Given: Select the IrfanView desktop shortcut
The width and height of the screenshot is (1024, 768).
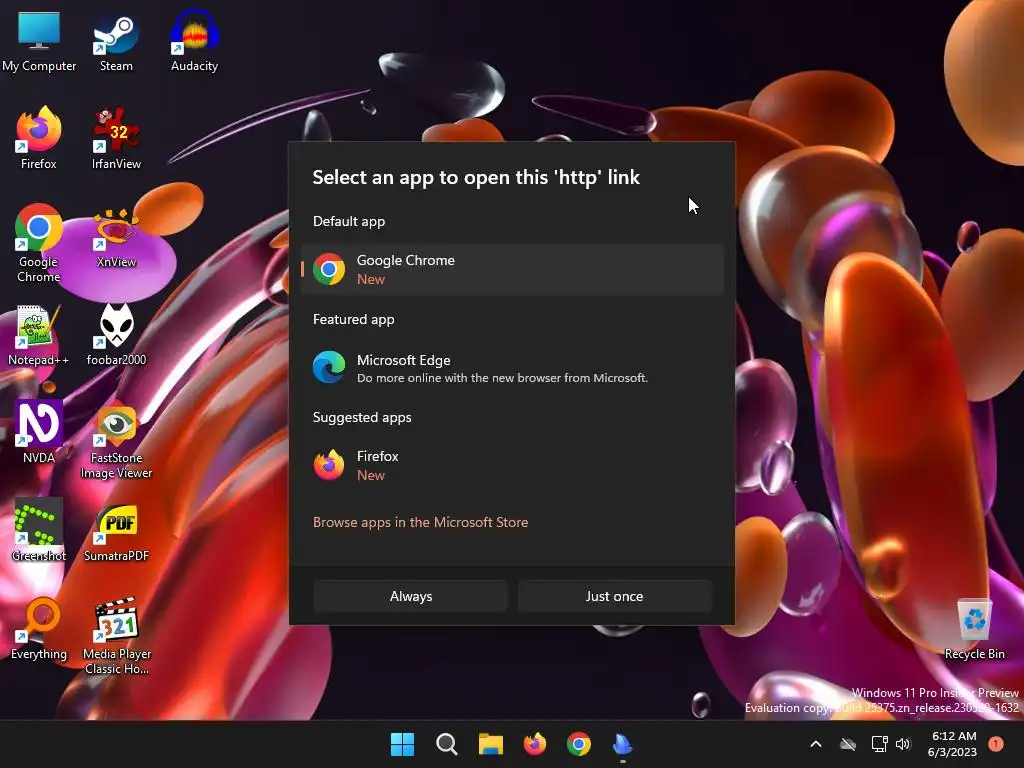Looking at the screenshot, I should pyautogui.click(x=116, y=139).
